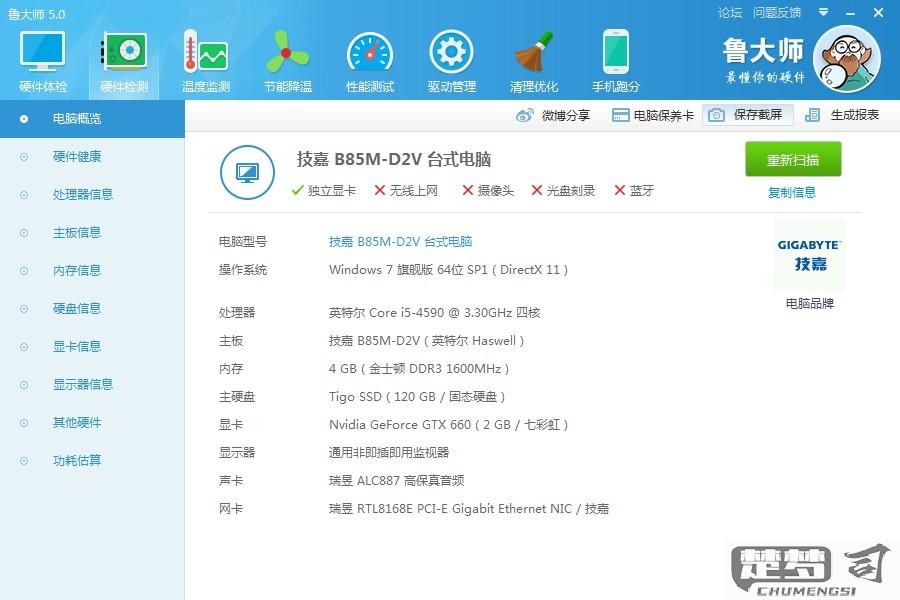The image size is (900, 600).
Task: Click the 通用非即插即用监视器 text
Action: coord(389,453)
